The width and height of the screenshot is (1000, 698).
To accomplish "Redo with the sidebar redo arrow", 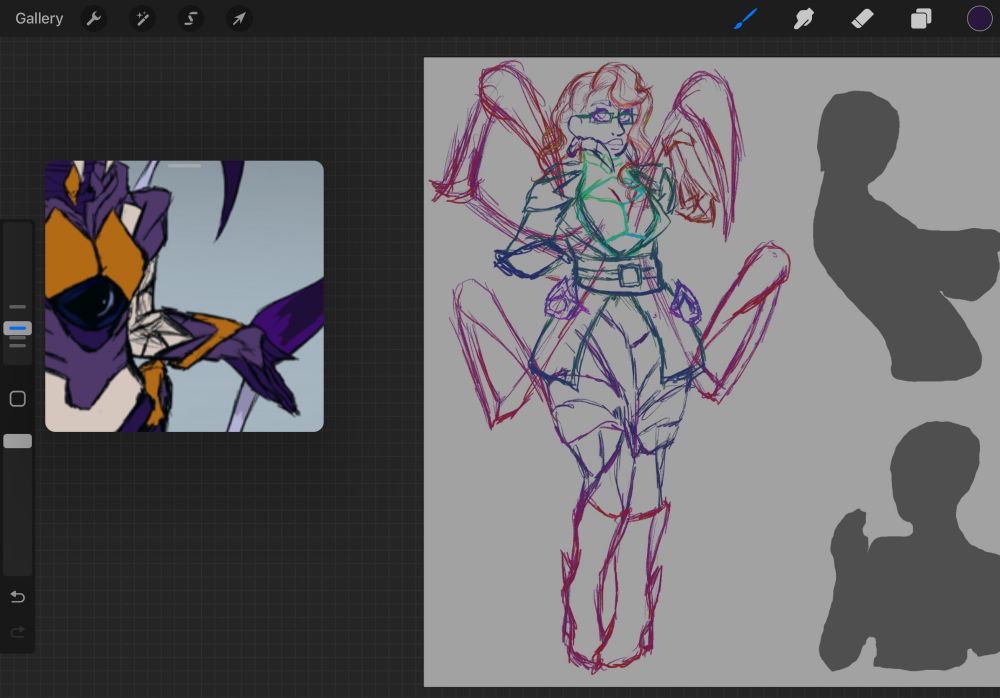I will (18, 632).
